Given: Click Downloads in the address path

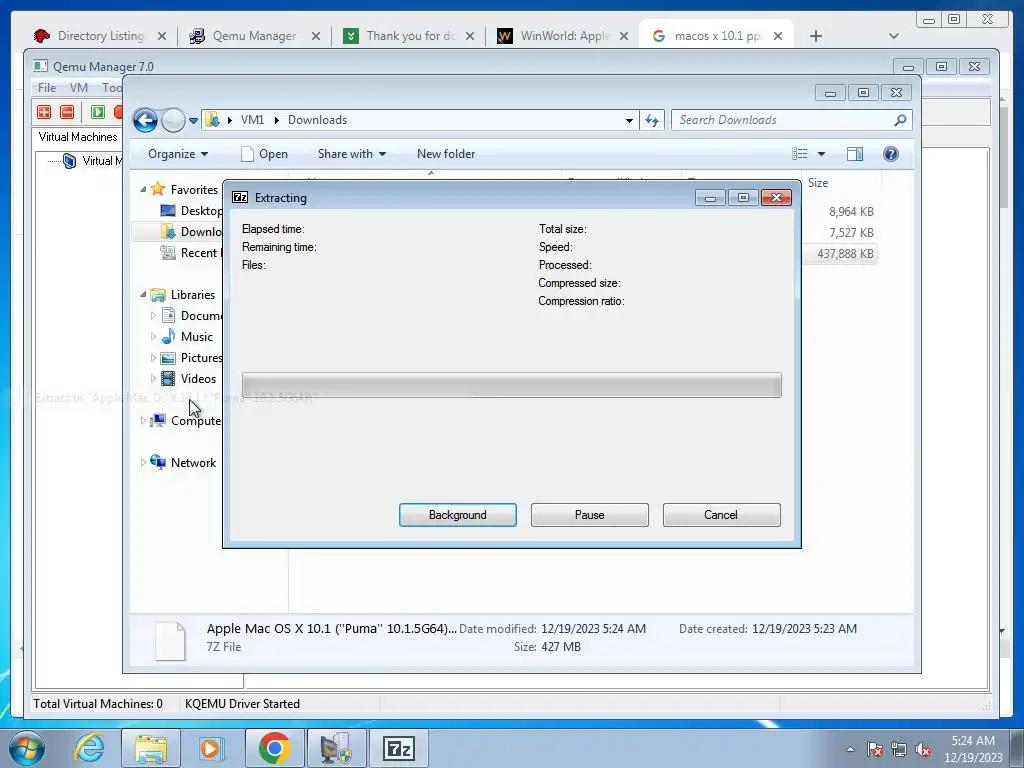Looking at the screenshot, I should [x=317, y=120].
